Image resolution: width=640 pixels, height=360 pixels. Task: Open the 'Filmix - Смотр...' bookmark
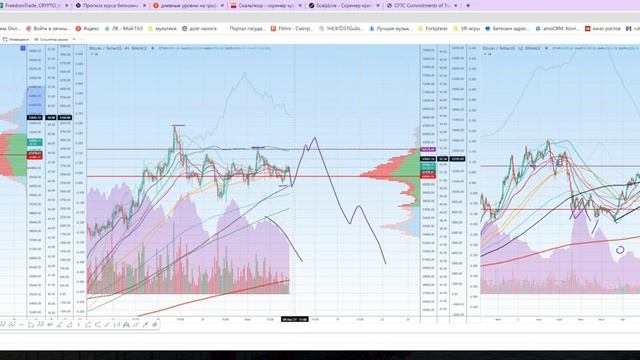(x=292, y=29)
